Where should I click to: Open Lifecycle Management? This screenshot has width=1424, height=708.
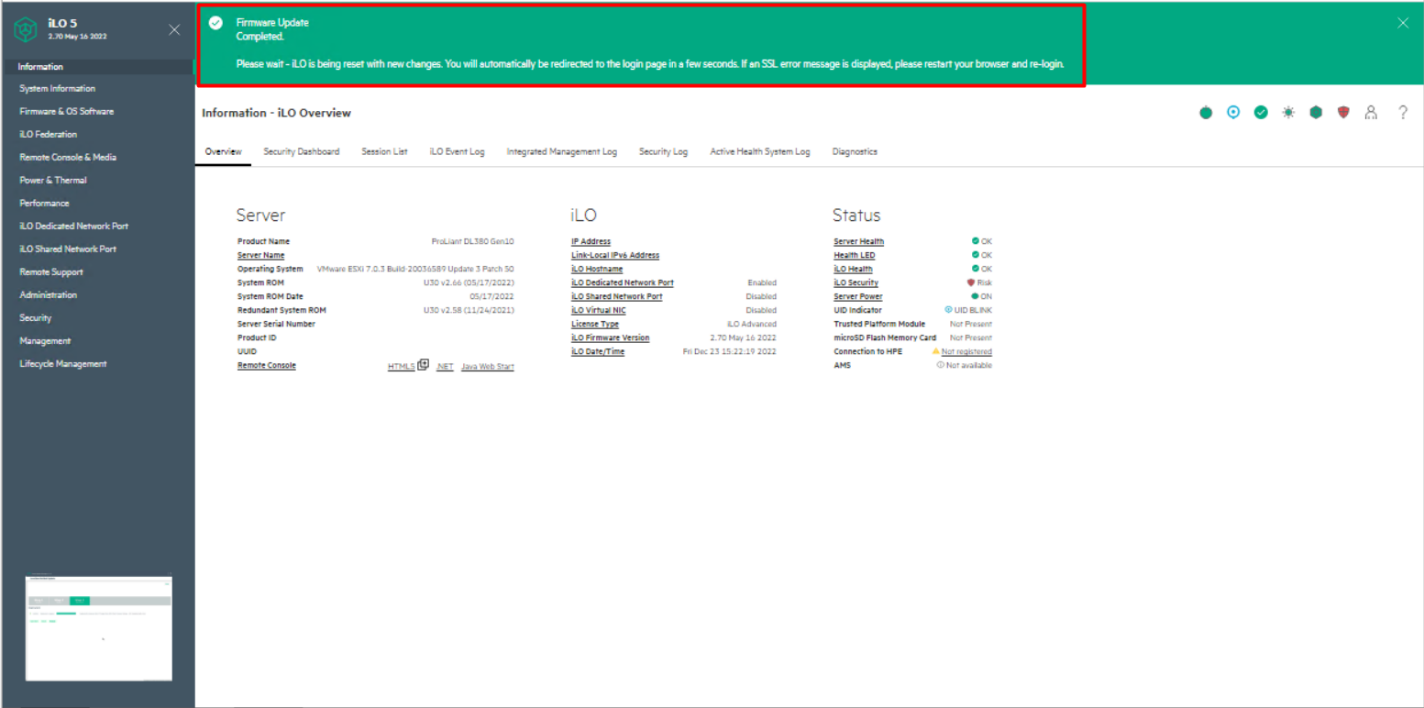point(63,364)
